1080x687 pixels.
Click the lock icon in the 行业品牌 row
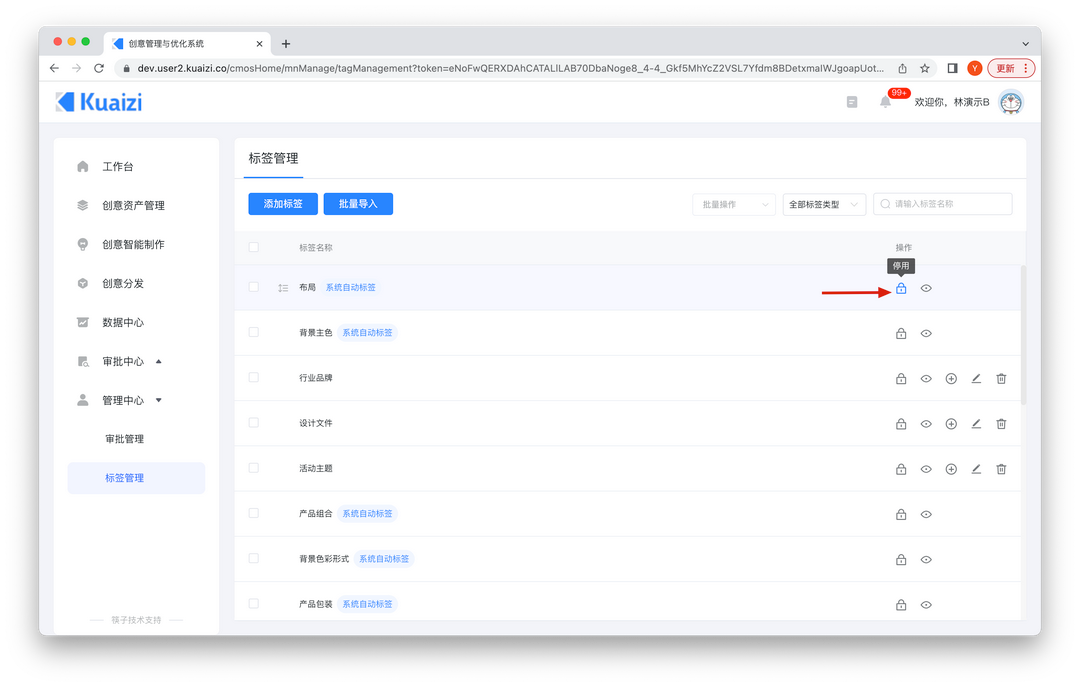tap(901, 378)
